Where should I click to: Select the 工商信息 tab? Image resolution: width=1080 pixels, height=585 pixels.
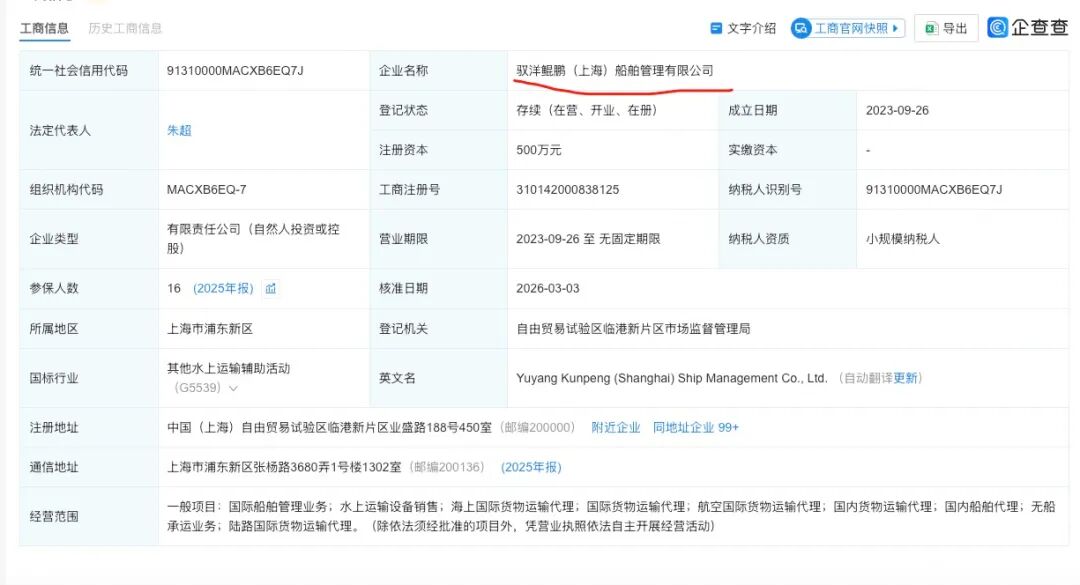pyautogui.click(x=44, y=28)
